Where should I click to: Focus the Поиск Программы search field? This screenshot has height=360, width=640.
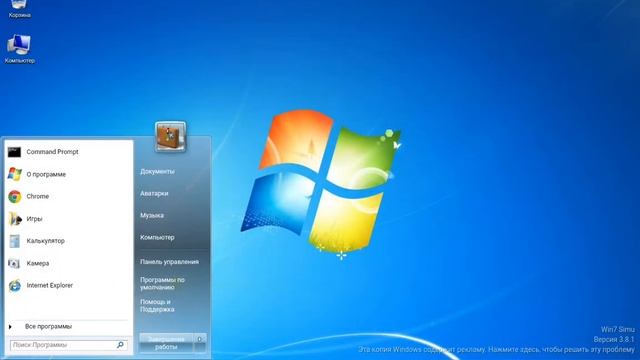coord(69,345)
